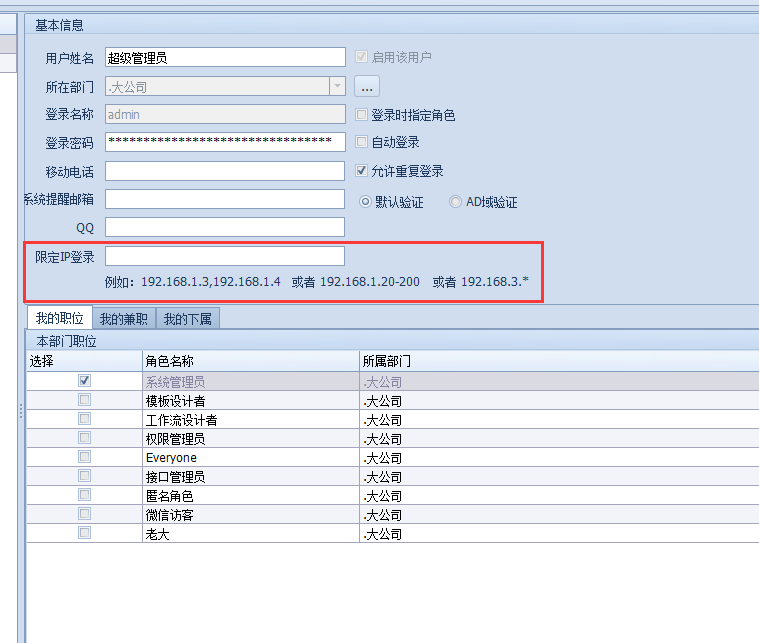Screen dimensions: 759x643
Task: Toggle the 登录时指定角色 checkbox
Action: click(362, 115)
